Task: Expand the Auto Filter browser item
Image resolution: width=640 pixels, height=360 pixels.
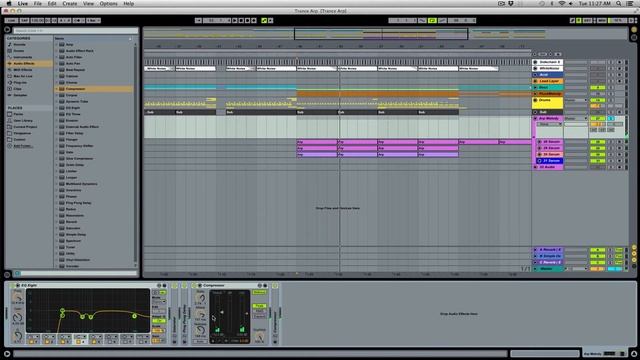Action: coord(56,57)
